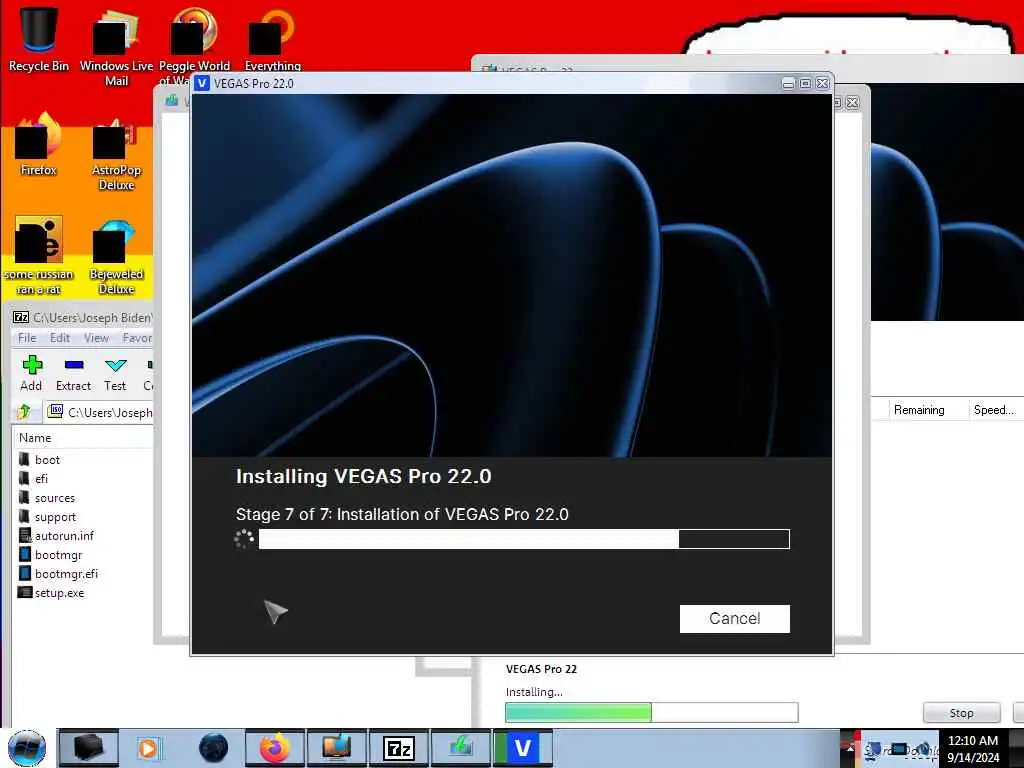Click the Speed column header
1024x768 pixels.
coord(994,409)
